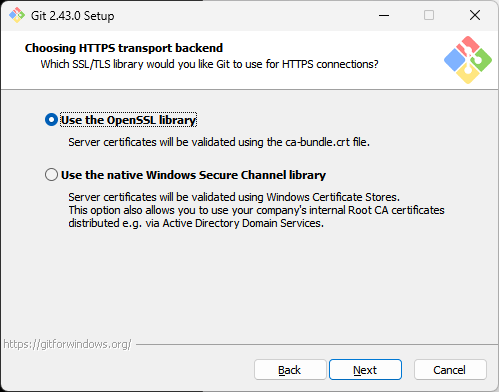
Task: Select the OpenSSL library radio button
Action: tap(51, 120)
